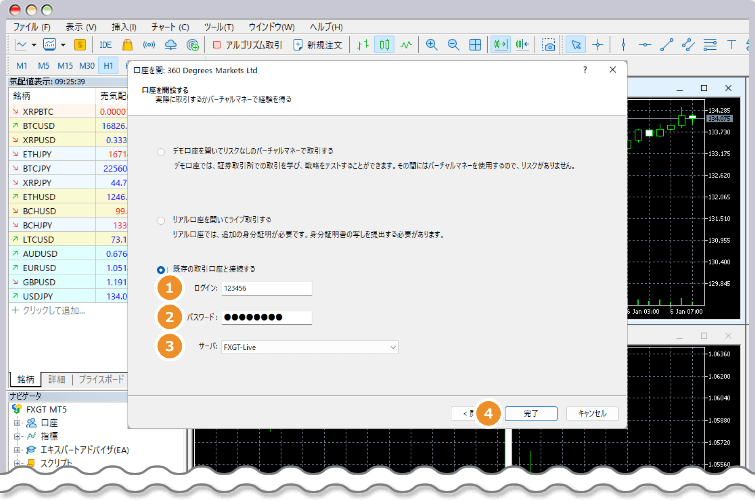The width and height of the screenshot is (755, 500).
Task: Click the yellow shopping bag Market icon
Action: (127, 45)
